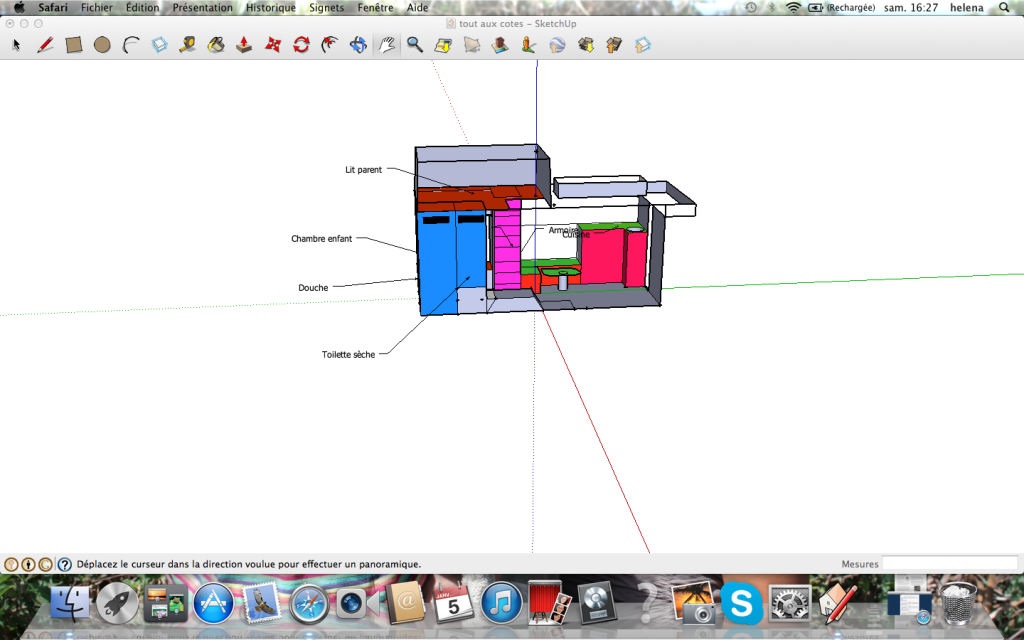1024x640 pixels.
Task: Activate the Circle tool
Action: (102, 45)
